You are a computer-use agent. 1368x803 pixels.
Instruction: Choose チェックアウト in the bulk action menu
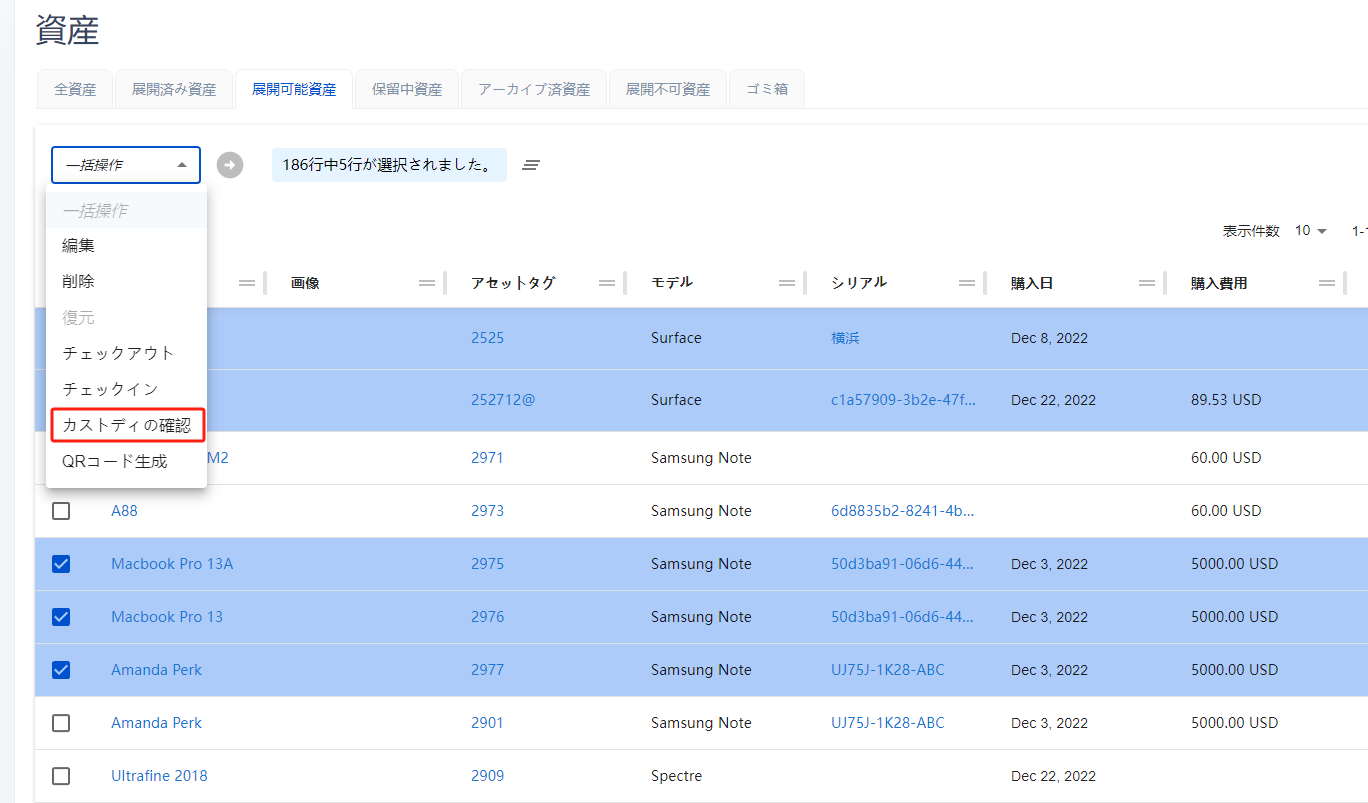[x=118, y=353]
